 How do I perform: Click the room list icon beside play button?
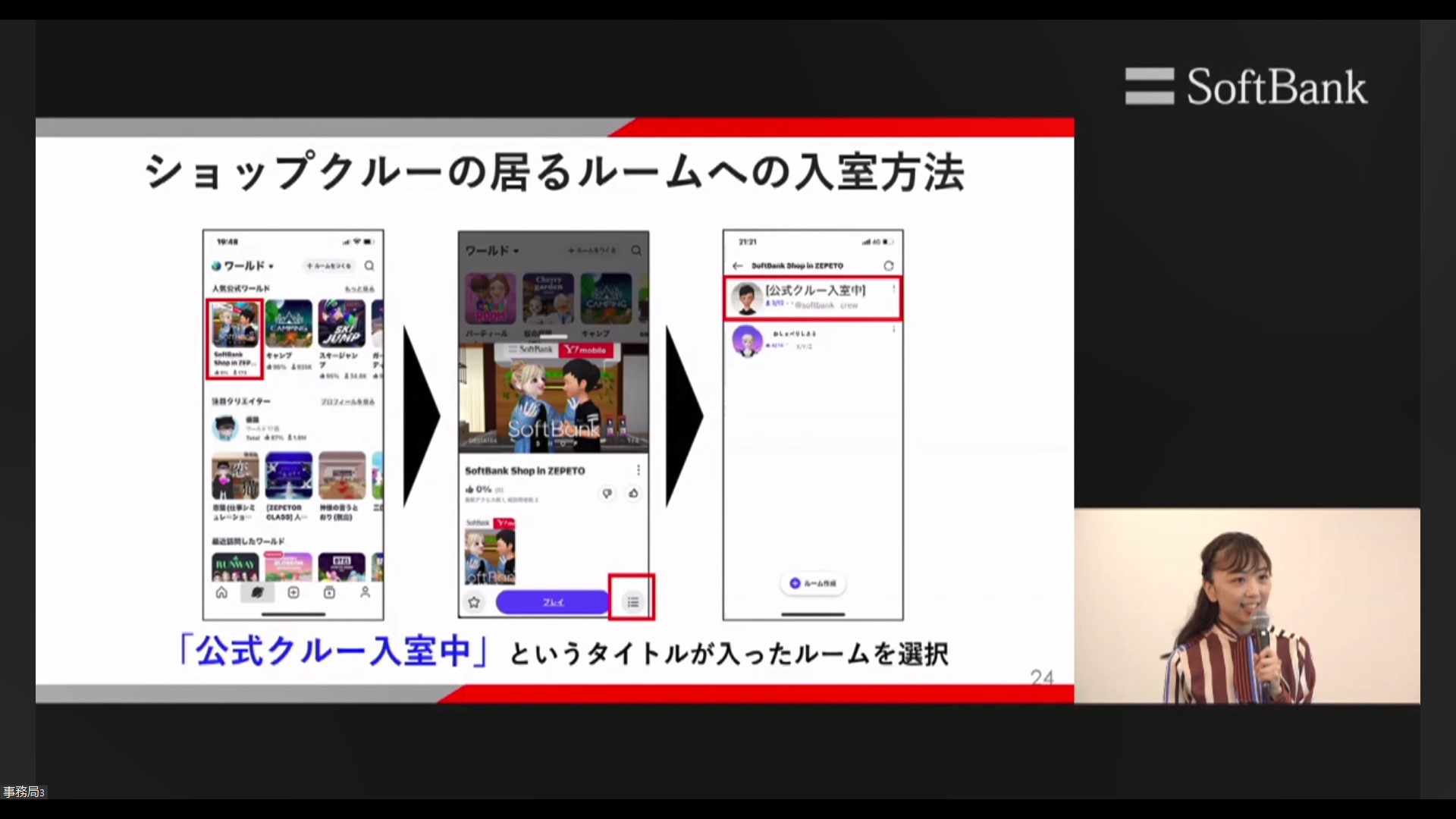coord(632,602)
